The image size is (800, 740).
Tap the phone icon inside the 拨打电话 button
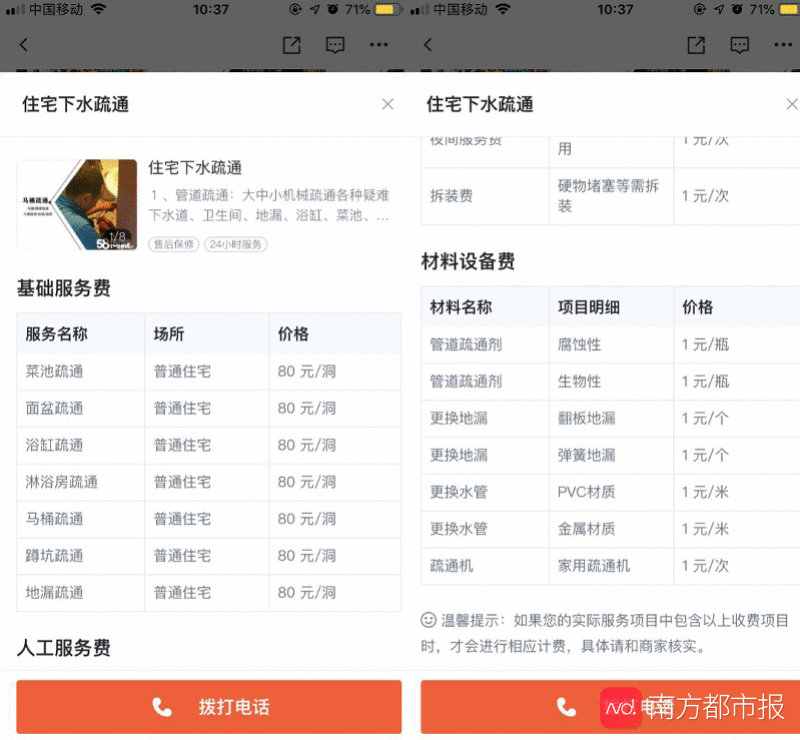click(162, 706)
